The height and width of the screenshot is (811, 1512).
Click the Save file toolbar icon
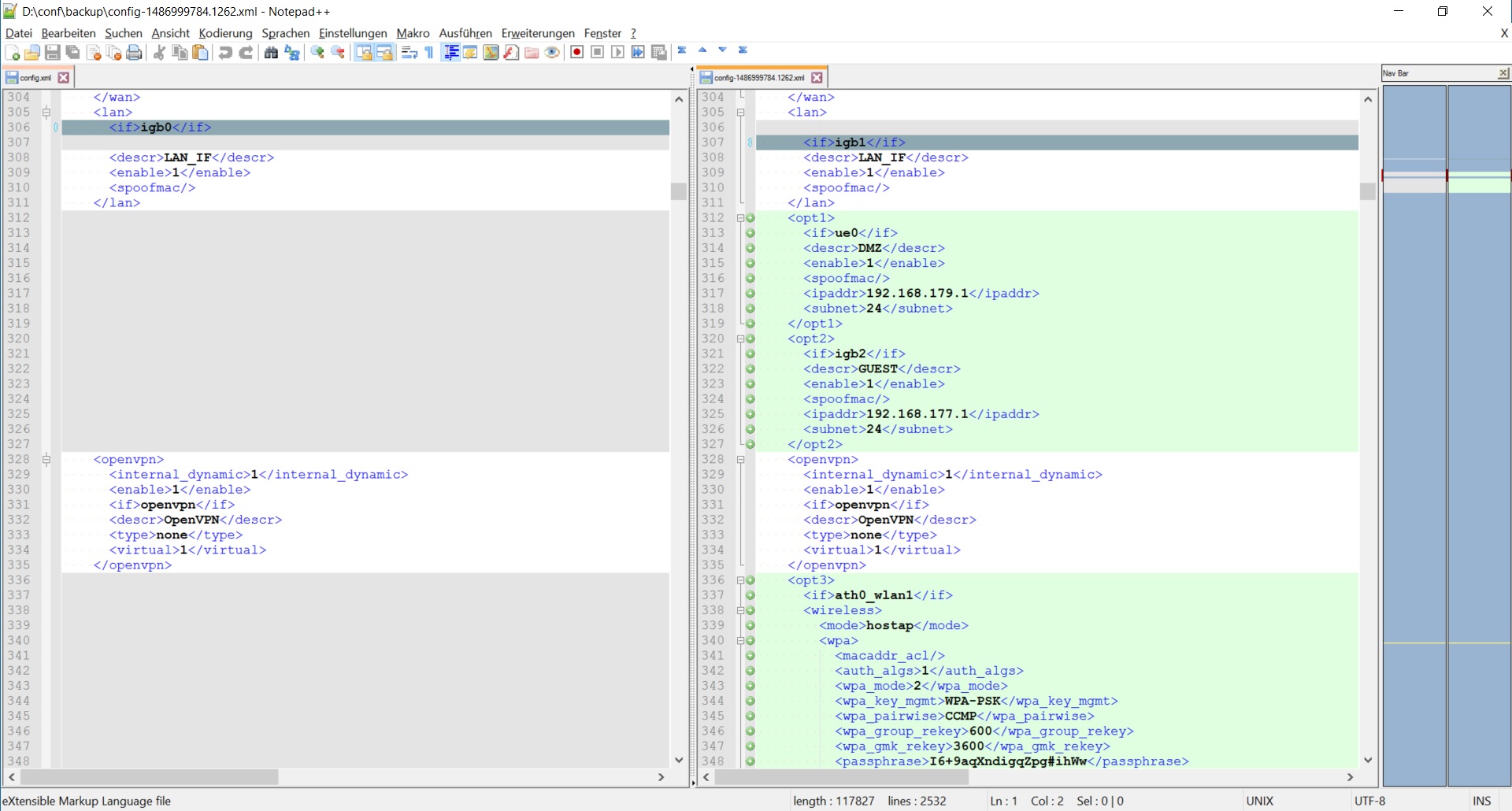click(x=52, y=53)
